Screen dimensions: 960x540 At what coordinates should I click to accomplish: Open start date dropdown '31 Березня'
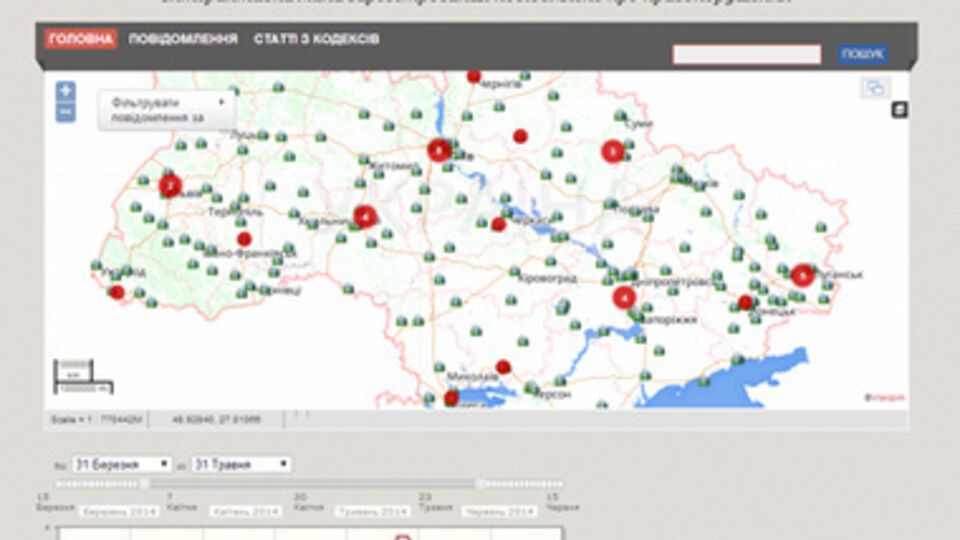click(x=122, y=464)
